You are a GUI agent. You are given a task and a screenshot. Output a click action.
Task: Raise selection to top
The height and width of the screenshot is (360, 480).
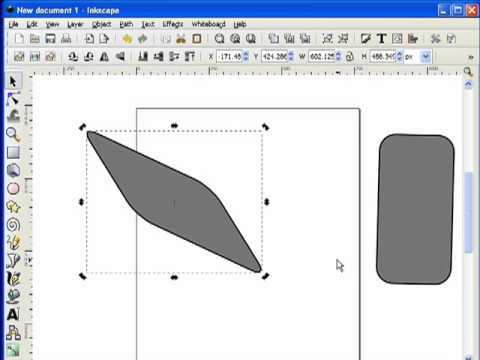click(190, 57)
